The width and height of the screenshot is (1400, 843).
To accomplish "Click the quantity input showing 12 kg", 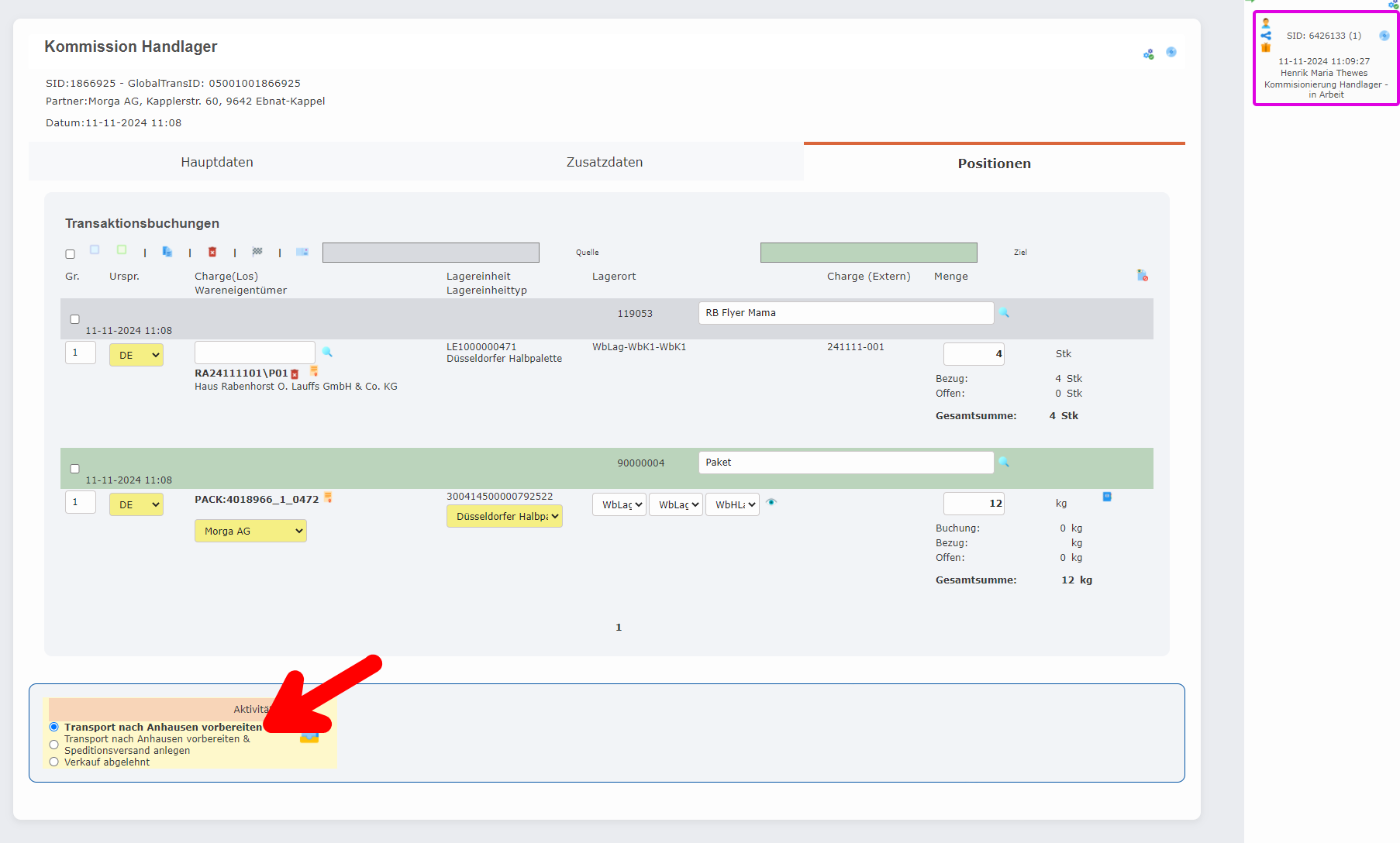I will (973, 503).
